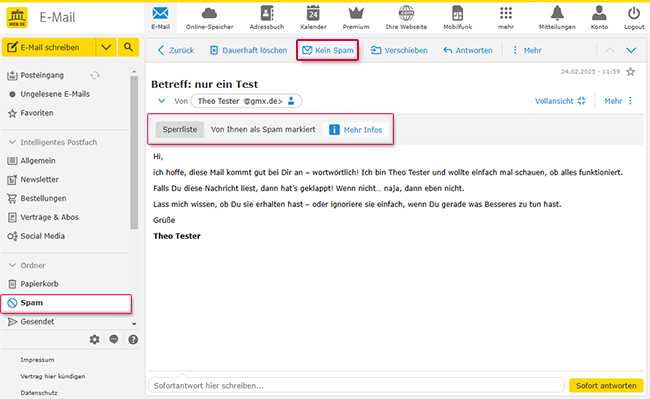Click Verschieben to move the mail
Screen dimensions: 650x399
(399, 51)
